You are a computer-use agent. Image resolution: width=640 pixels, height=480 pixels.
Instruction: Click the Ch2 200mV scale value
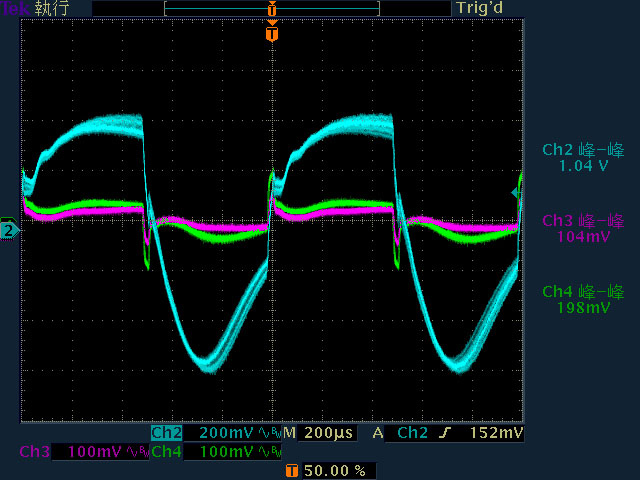tap(226, 433)
